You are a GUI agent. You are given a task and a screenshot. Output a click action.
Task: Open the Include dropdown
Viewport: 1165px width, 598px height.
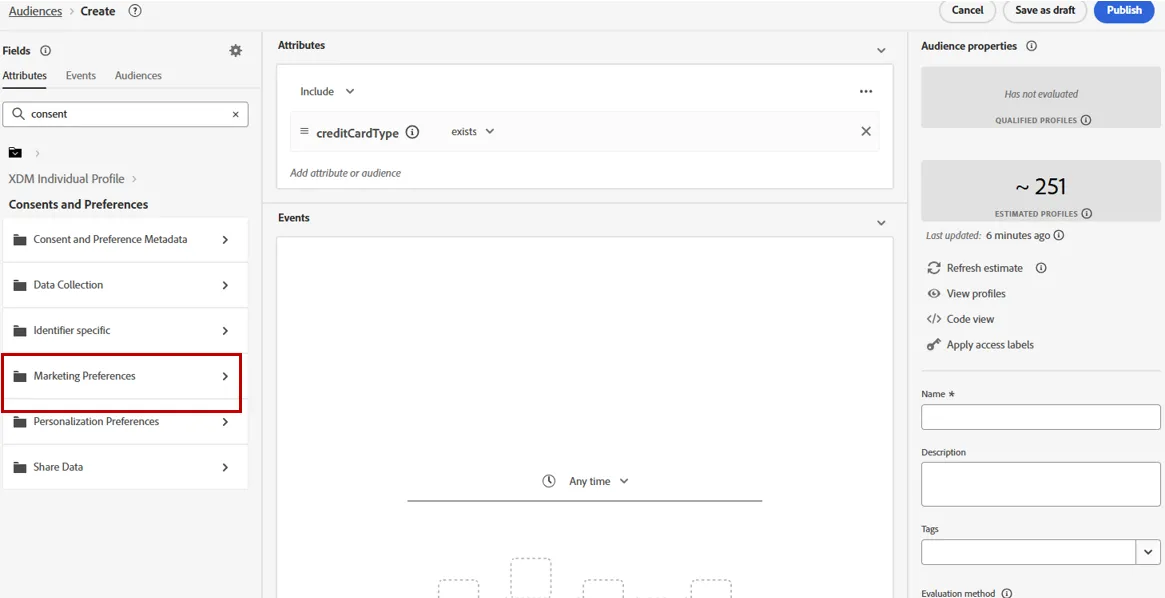tap(328, 91)
